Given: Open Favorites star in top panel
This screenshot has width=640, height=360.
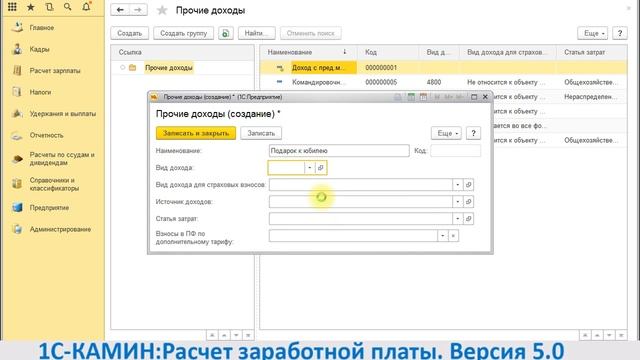Looking at the screenshot, I should [31, 7].
